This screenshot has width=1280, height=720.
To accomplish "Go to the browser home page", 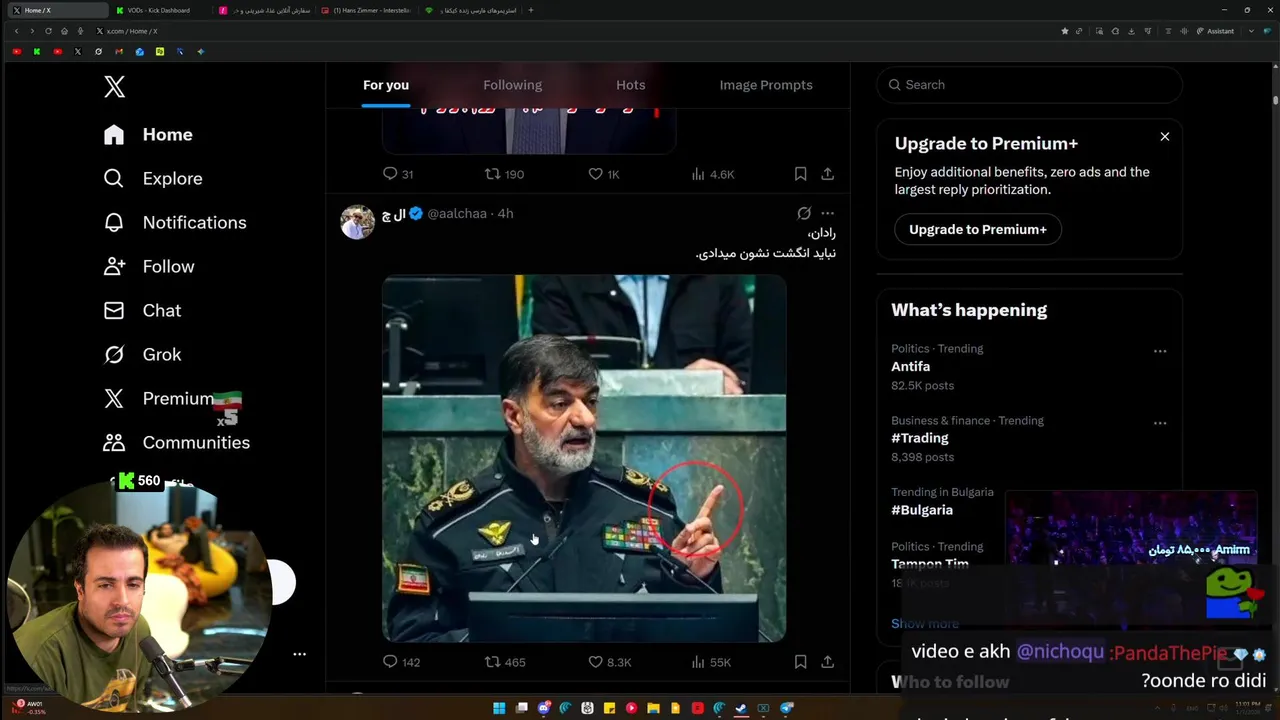I will 64,31.
